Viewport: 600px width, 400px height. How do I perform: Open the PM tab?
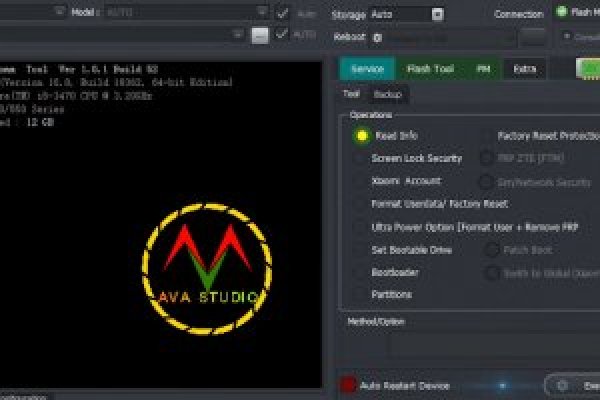click(x=482, y=69)
